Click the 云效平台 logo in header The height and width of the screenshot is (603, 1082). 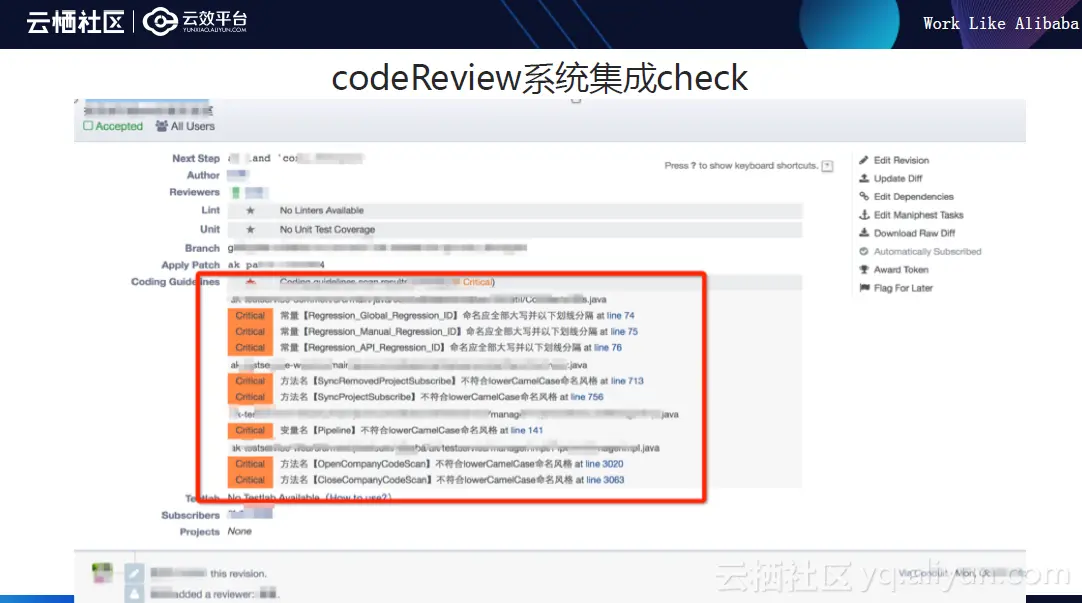(x=195, y=21)
